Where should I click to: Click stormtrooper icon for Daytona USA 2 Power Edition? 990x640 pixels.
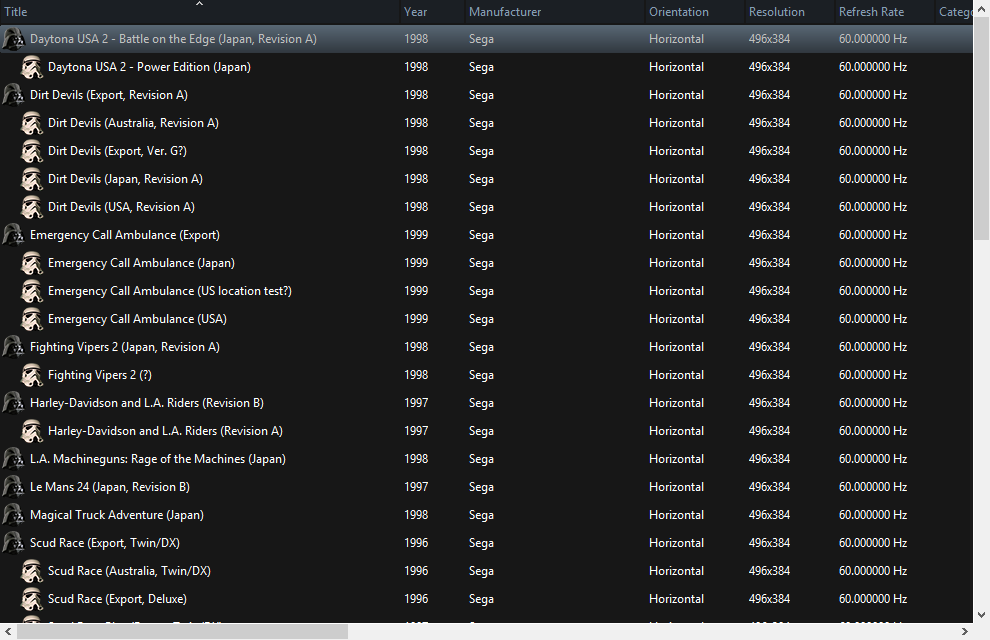31,67
